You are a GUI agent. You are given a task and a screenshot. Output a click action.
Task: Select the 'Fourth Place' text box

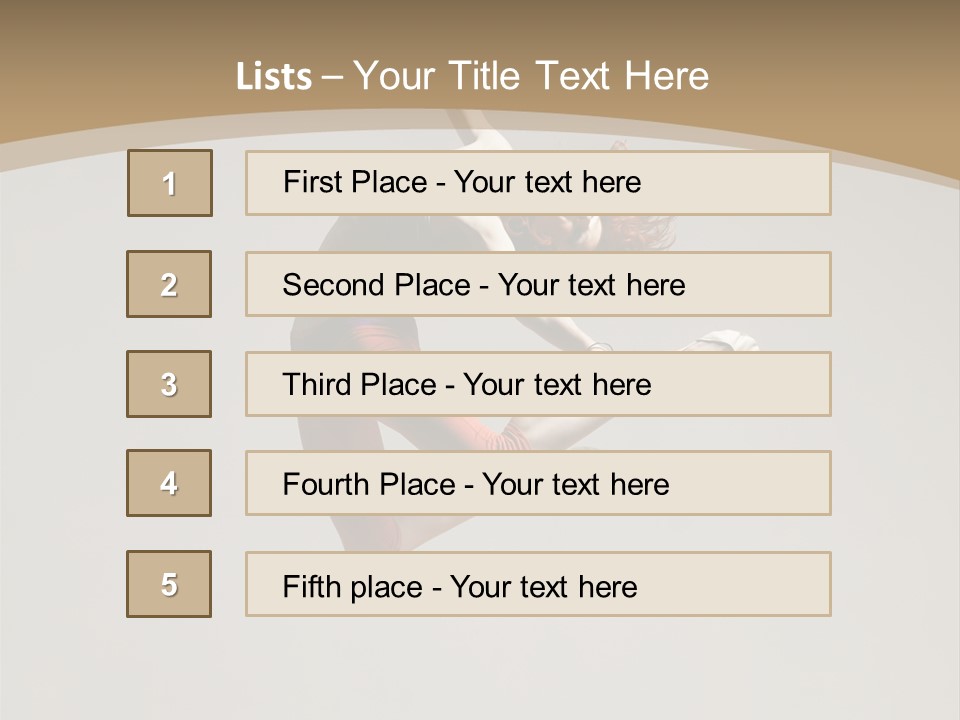point(538,484)
